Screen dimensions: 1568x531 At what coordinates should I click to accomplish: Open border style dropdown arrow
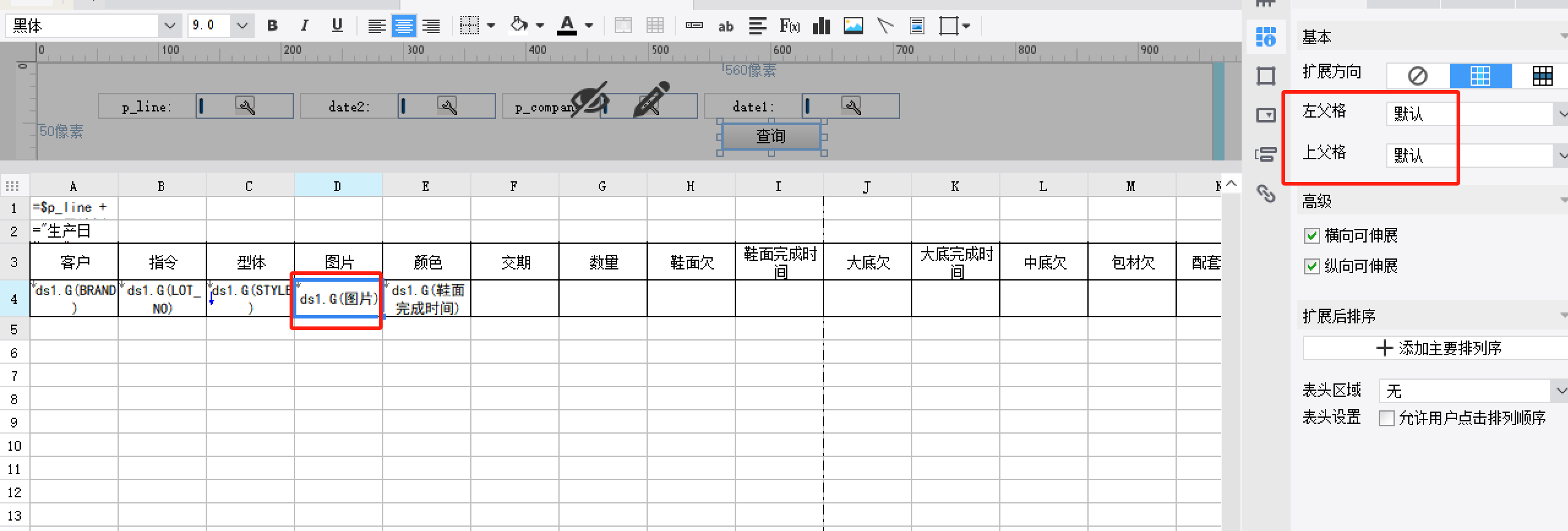[x=491, y=26]
